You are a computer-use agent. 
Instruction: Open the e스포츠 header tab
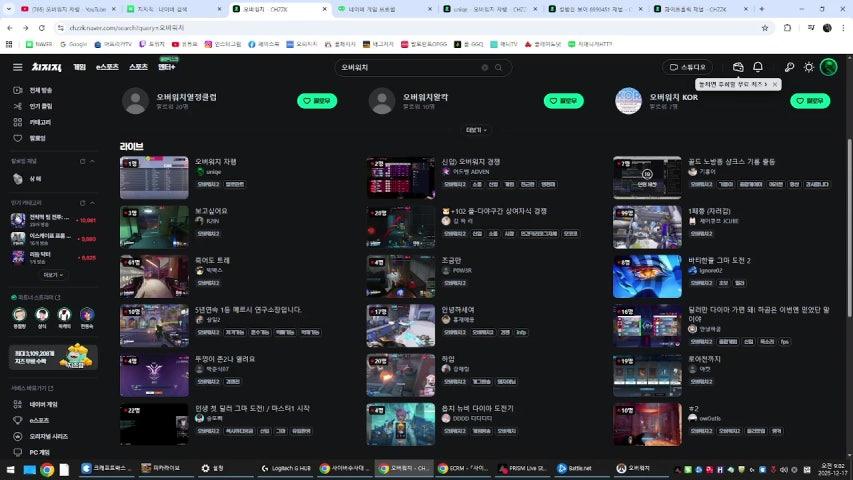pyautogui.click(x=107, y=67)
